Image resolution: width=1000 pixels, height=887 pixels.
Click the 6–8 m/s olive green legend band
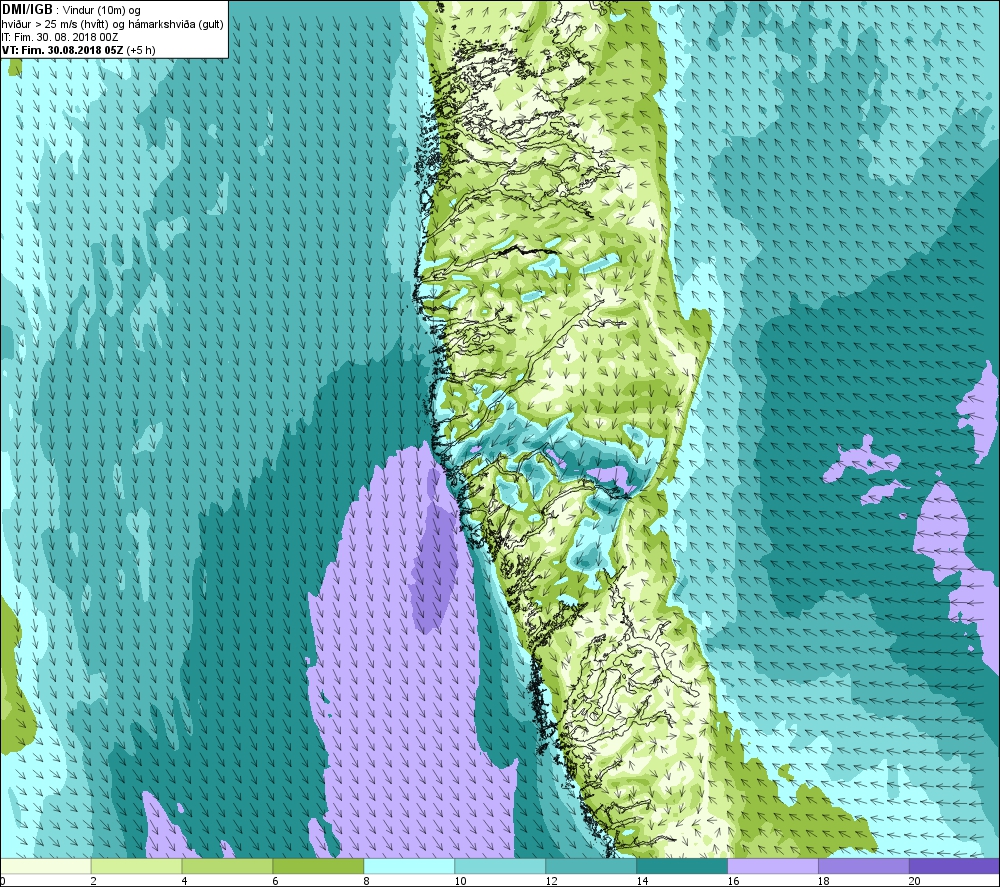318,866
